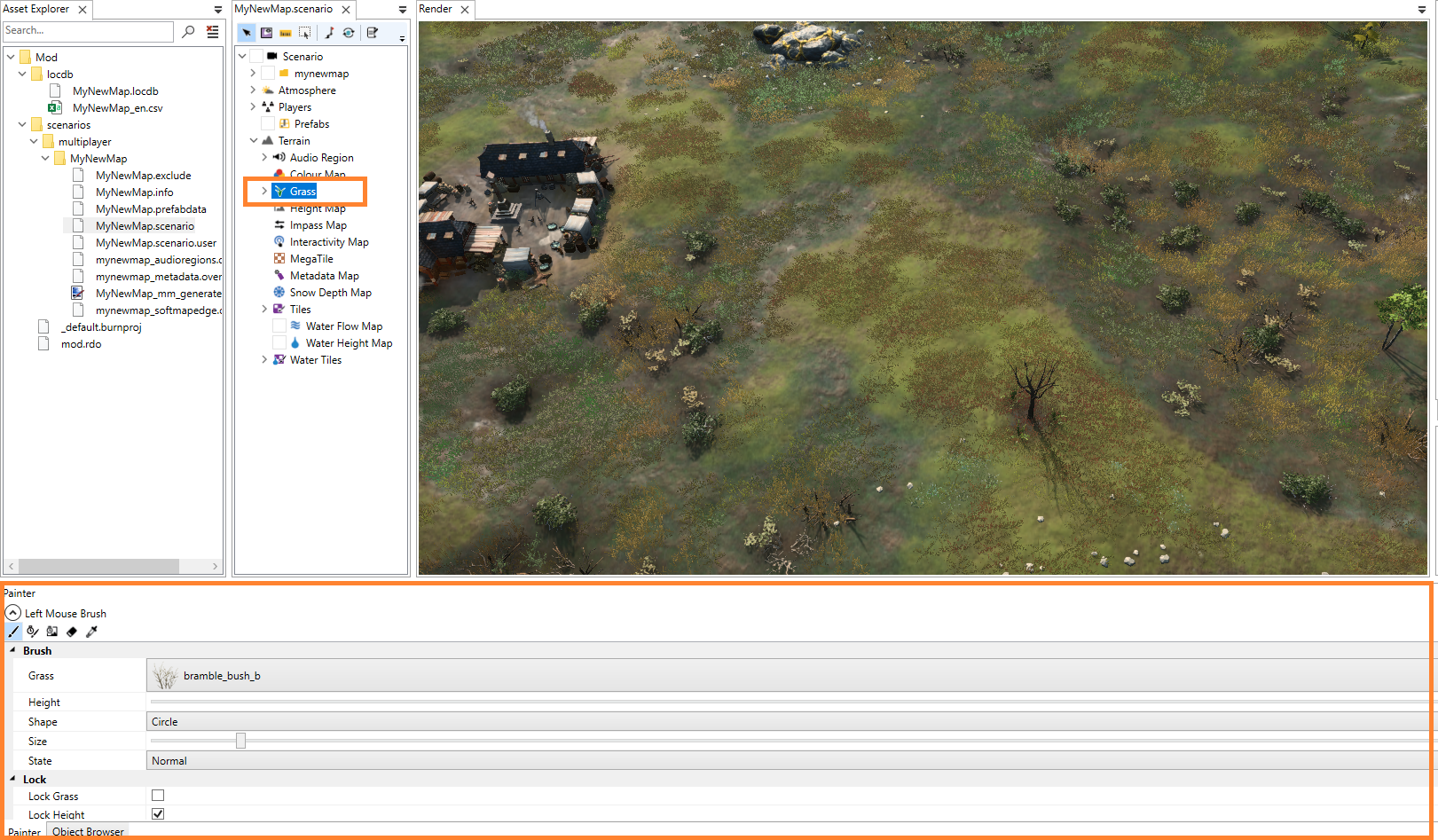Click the Asset Explorer search field
Screen dimensions: 1438x840
click(88, 31)
